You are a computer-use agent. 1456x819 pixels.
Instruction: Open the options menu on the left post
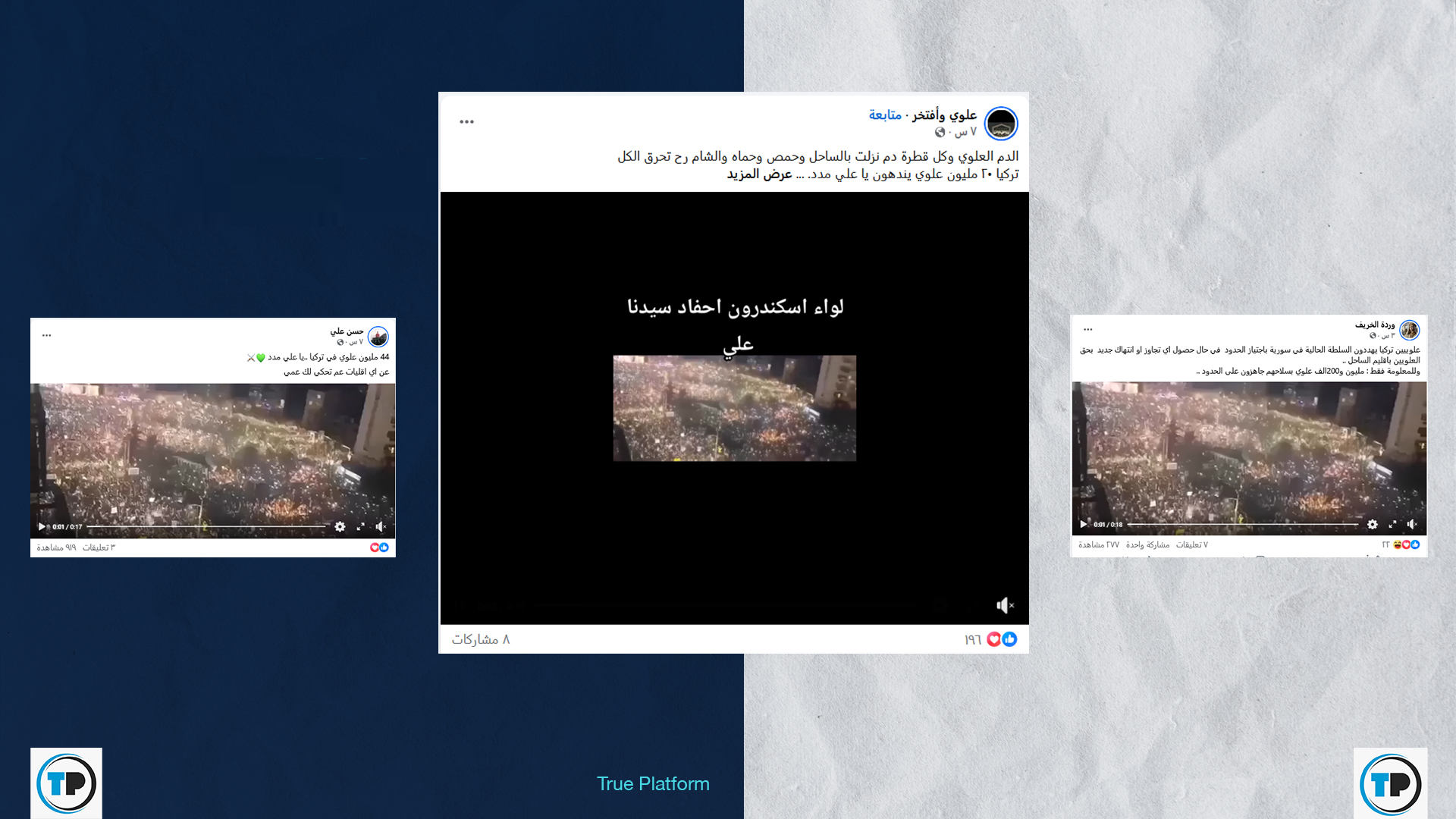coord(47,335)
